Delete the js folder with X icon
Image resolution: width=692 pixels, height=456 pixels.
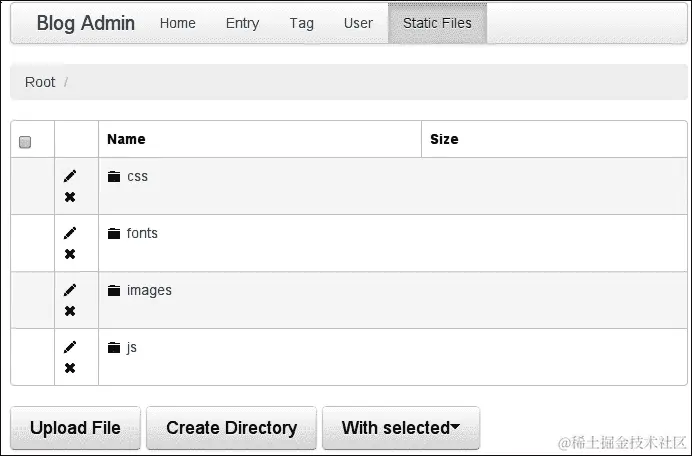(x=70, y=368)
